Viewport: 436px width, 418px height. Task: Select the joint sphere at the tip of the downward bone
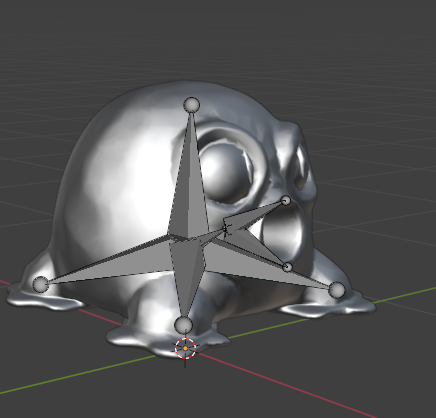point(184,325)
